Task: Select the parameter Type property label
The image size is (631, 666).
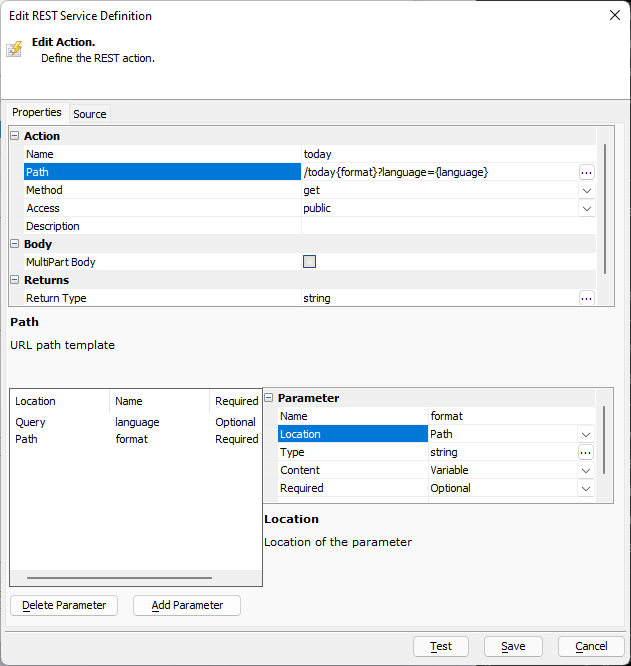Action: point(352,452)
